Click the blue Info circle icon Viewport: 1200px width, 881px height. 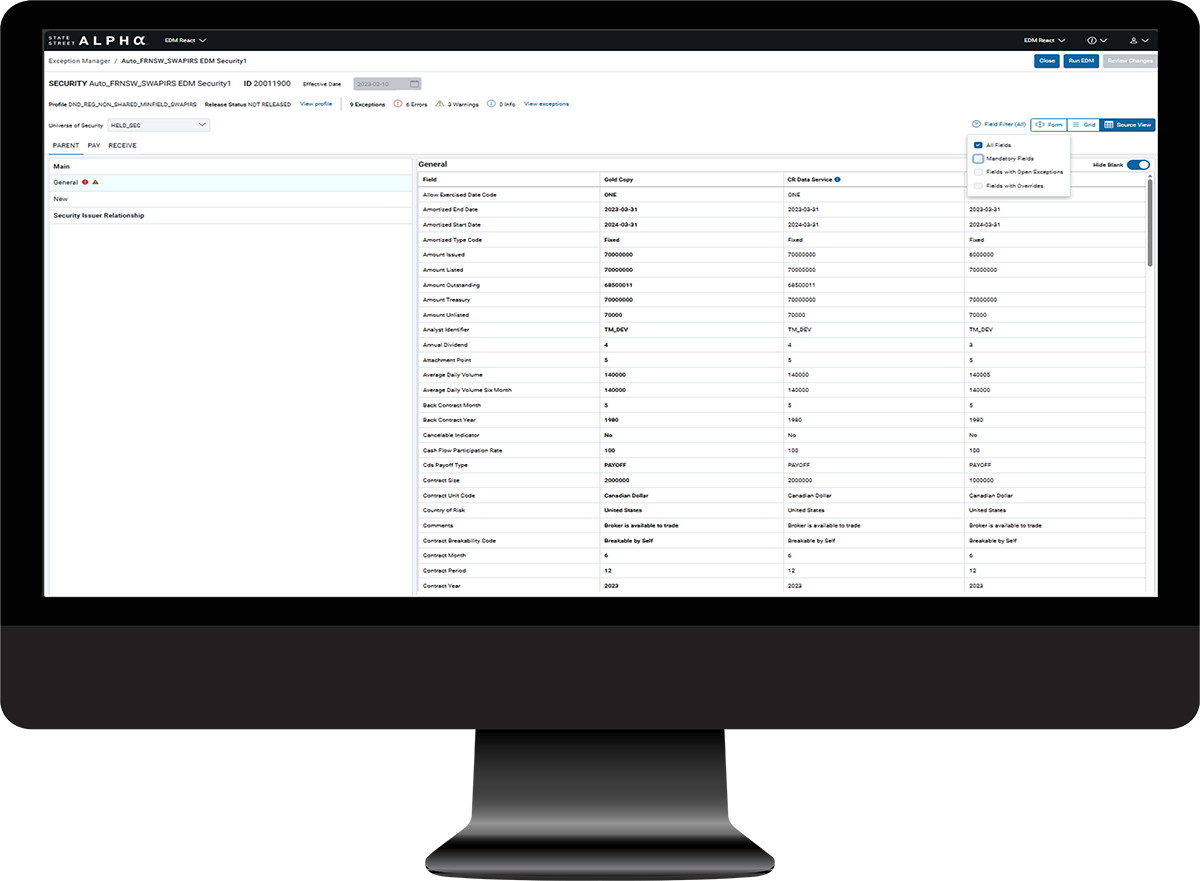pyautogui.click(x=490, y=104)
